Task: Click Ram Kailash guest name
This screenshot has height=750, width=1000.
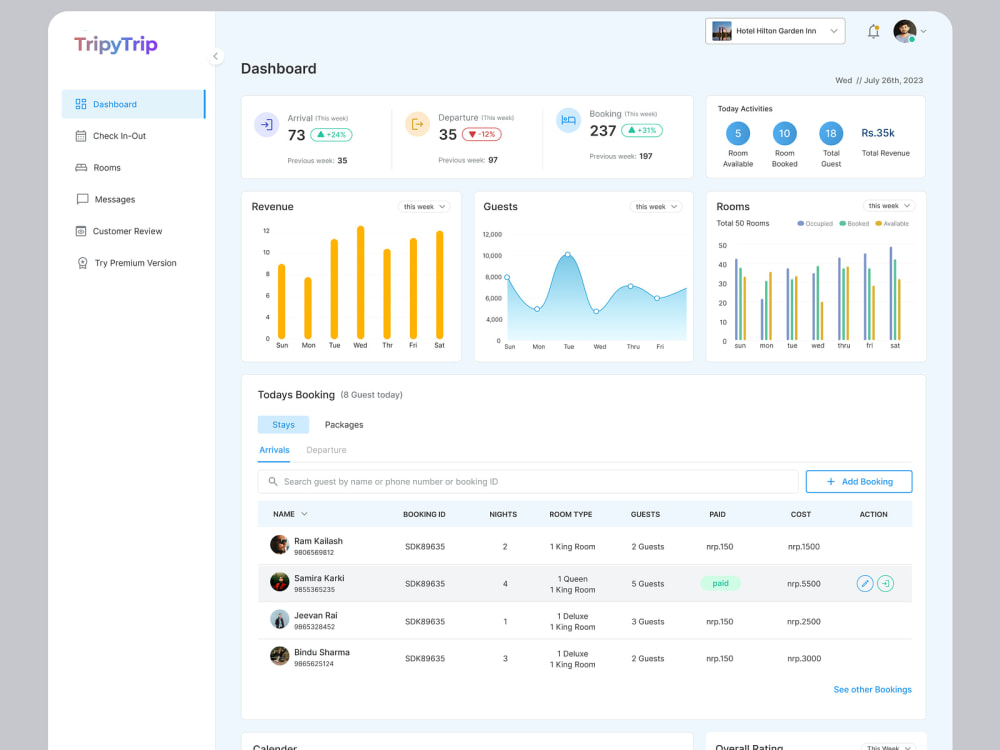Action: 318,541
